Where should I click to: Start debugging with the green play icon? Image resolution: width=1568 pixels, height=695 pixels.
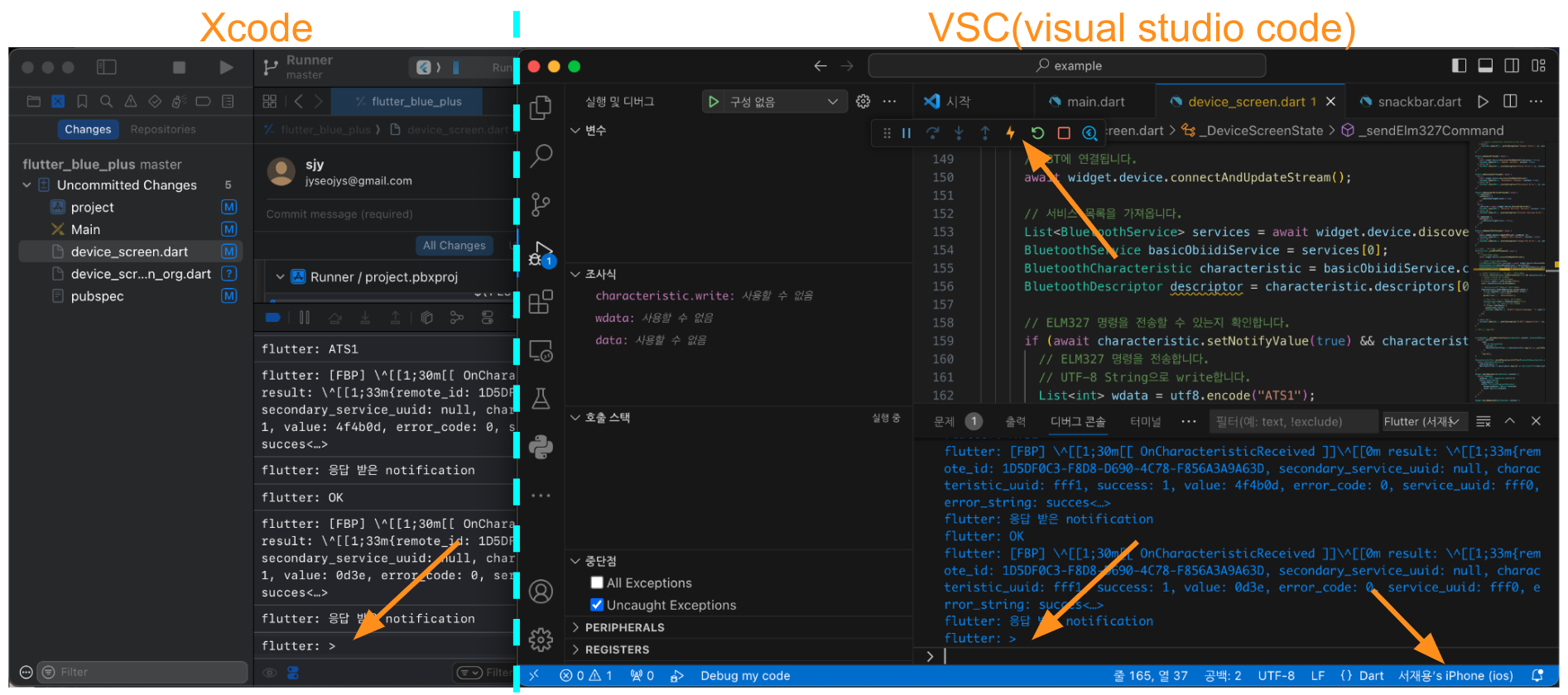click(x=713, y=102)
